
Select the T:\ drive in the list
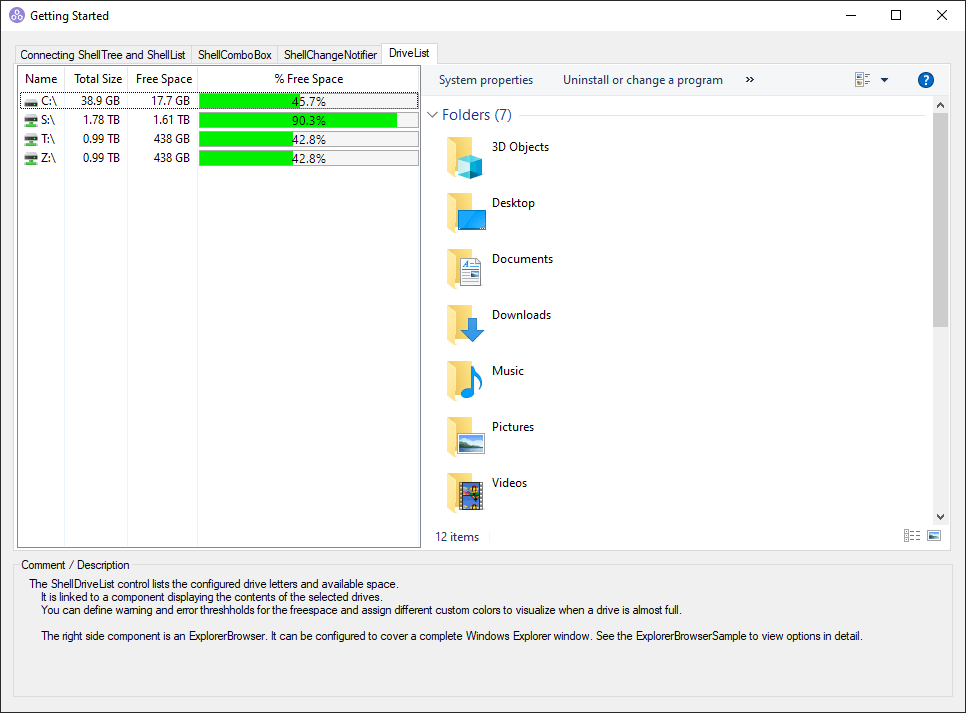coord(47,139)
